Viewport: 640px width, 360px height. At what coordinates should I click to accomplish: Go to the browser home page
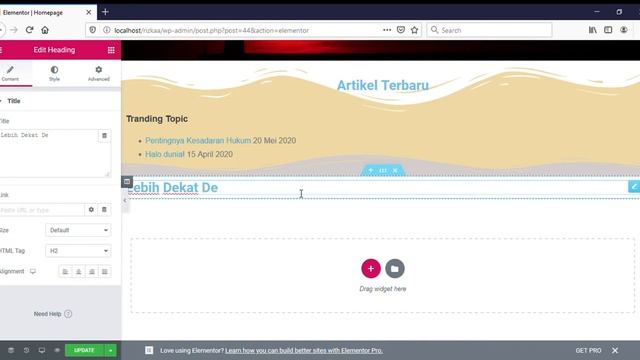tap(45, 30)
